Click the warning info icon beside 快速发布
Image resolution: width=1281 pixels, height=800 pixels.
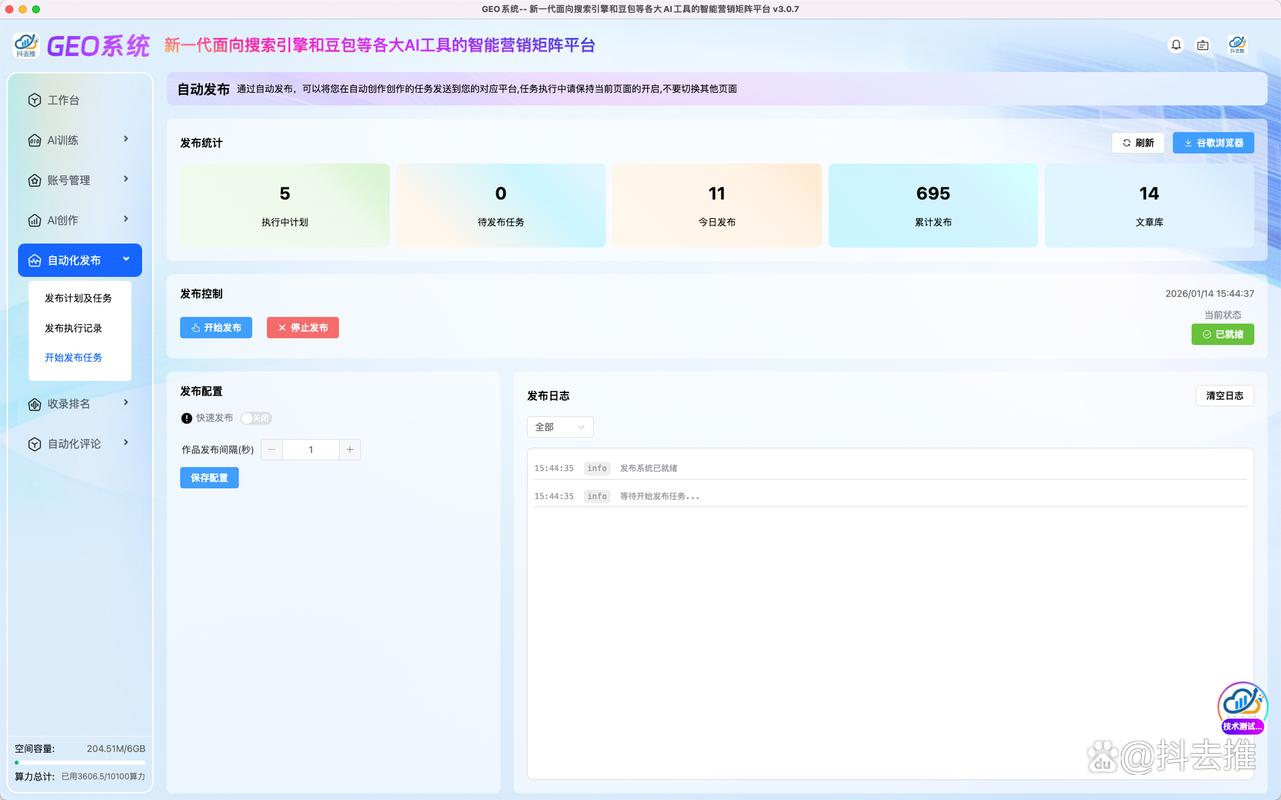[186, 418]
